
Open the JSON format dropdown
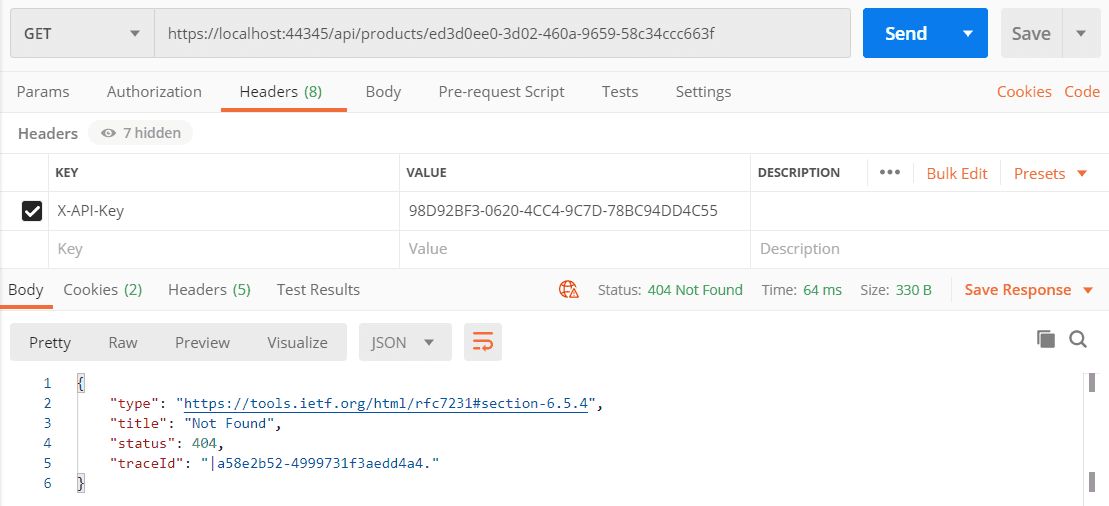tap(404, 342)
